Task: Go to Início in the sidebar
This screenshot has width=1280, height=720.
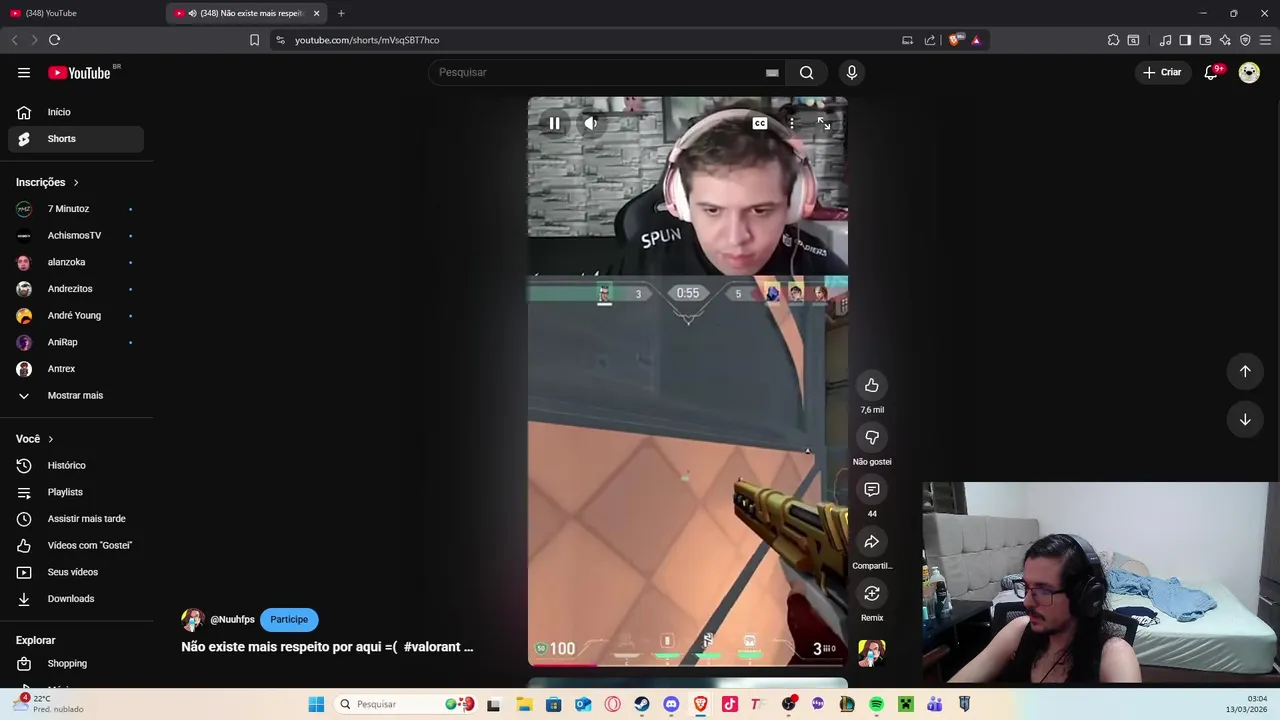Action: [x=76, y=112]
